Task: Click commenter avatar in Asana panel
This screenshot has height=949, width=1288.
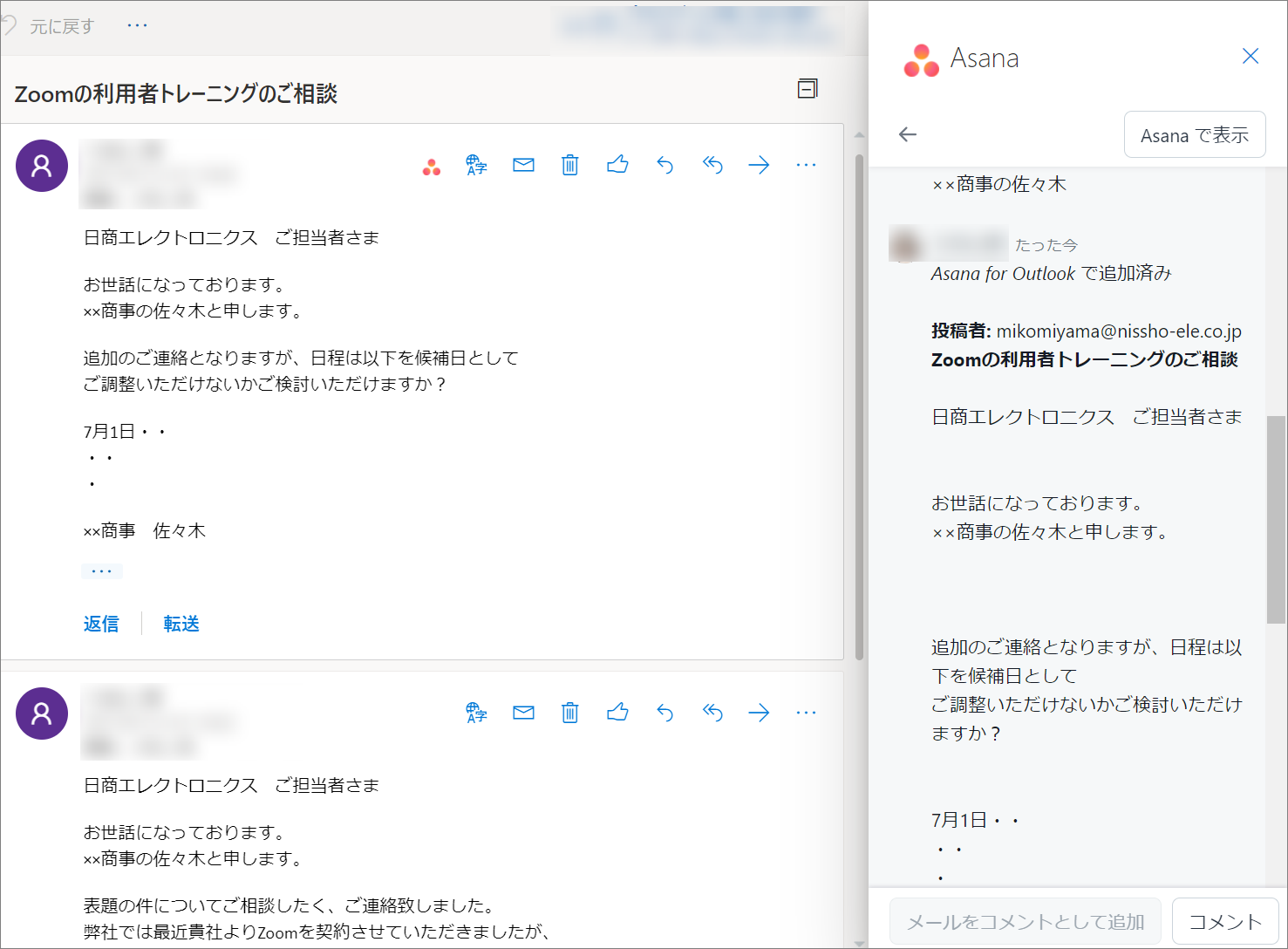Action: pyautogui.click(x=906, y=243)
